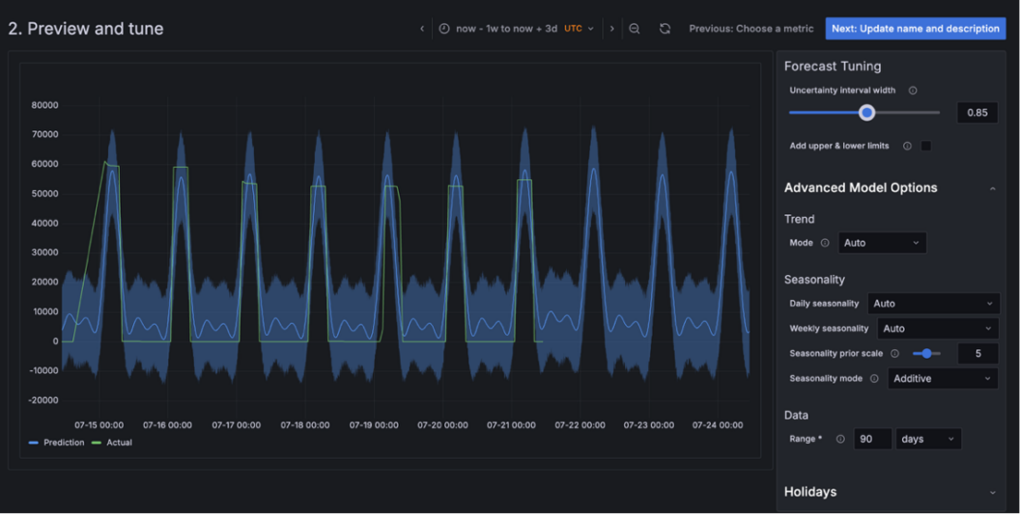The height and width of the screenshot is (516, 1024).
Task: Show info icon for Seasonality mode
Action: 874,379
